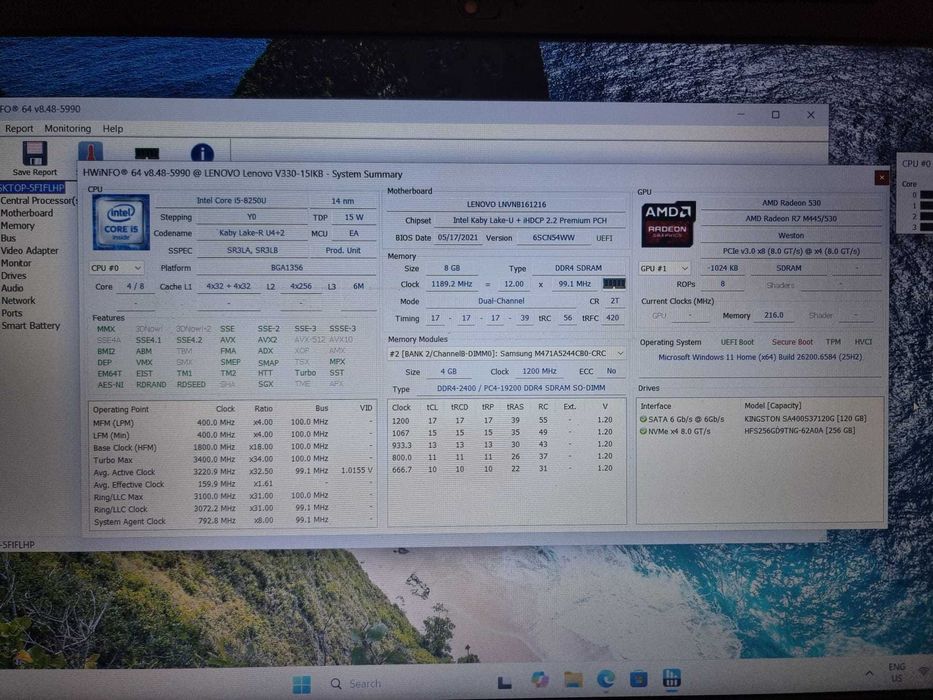Open the Windows Start menu
The image size is (933, 700).
(x=302, y=684)
